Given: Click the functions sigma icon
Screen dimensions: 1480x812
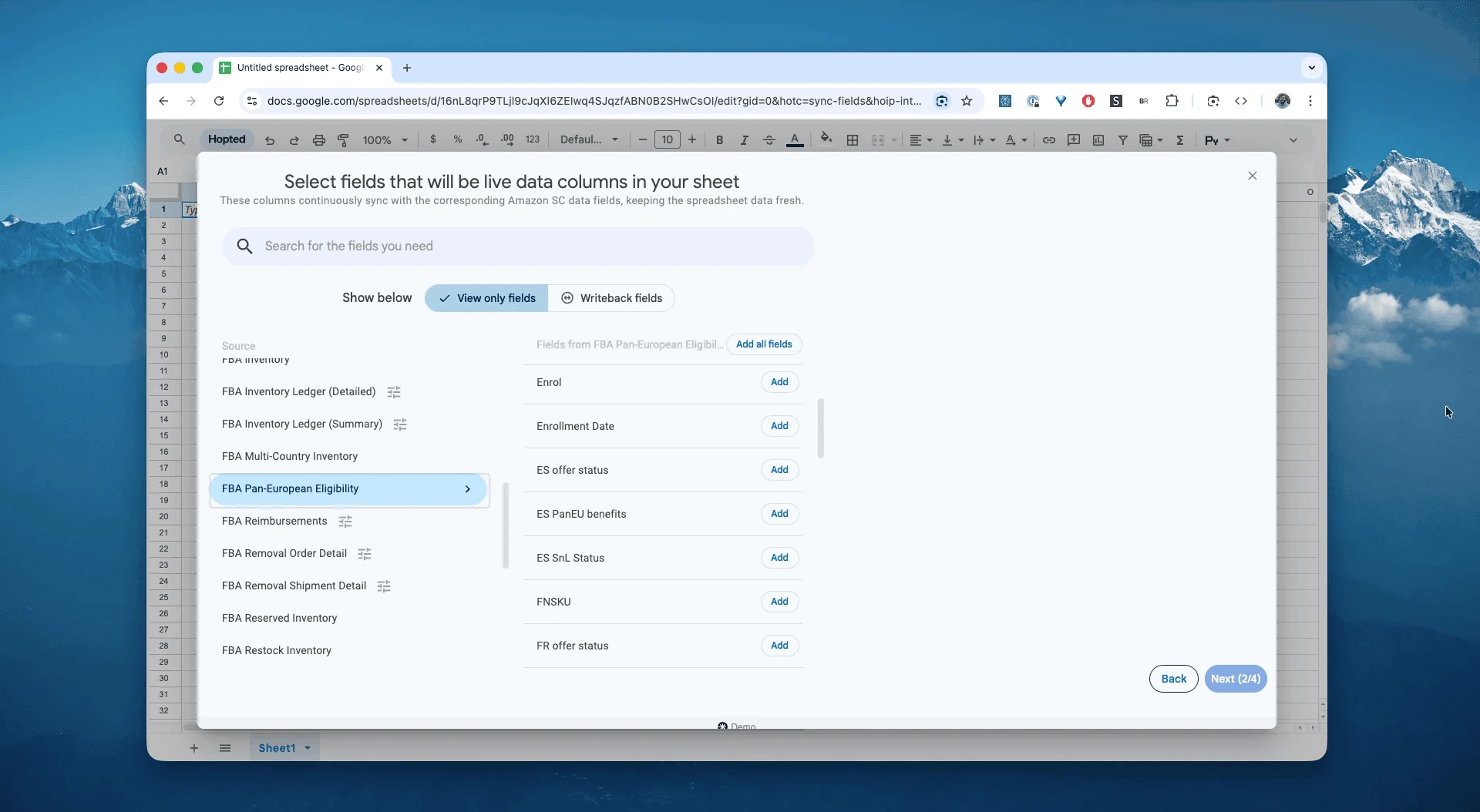Looking at the screenshot, I should (1180, 140).
